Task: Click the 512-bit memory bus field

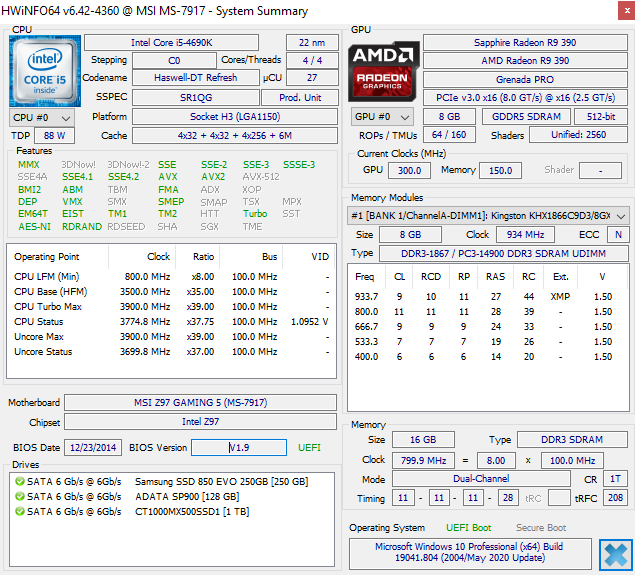Action: click(601, 117)
